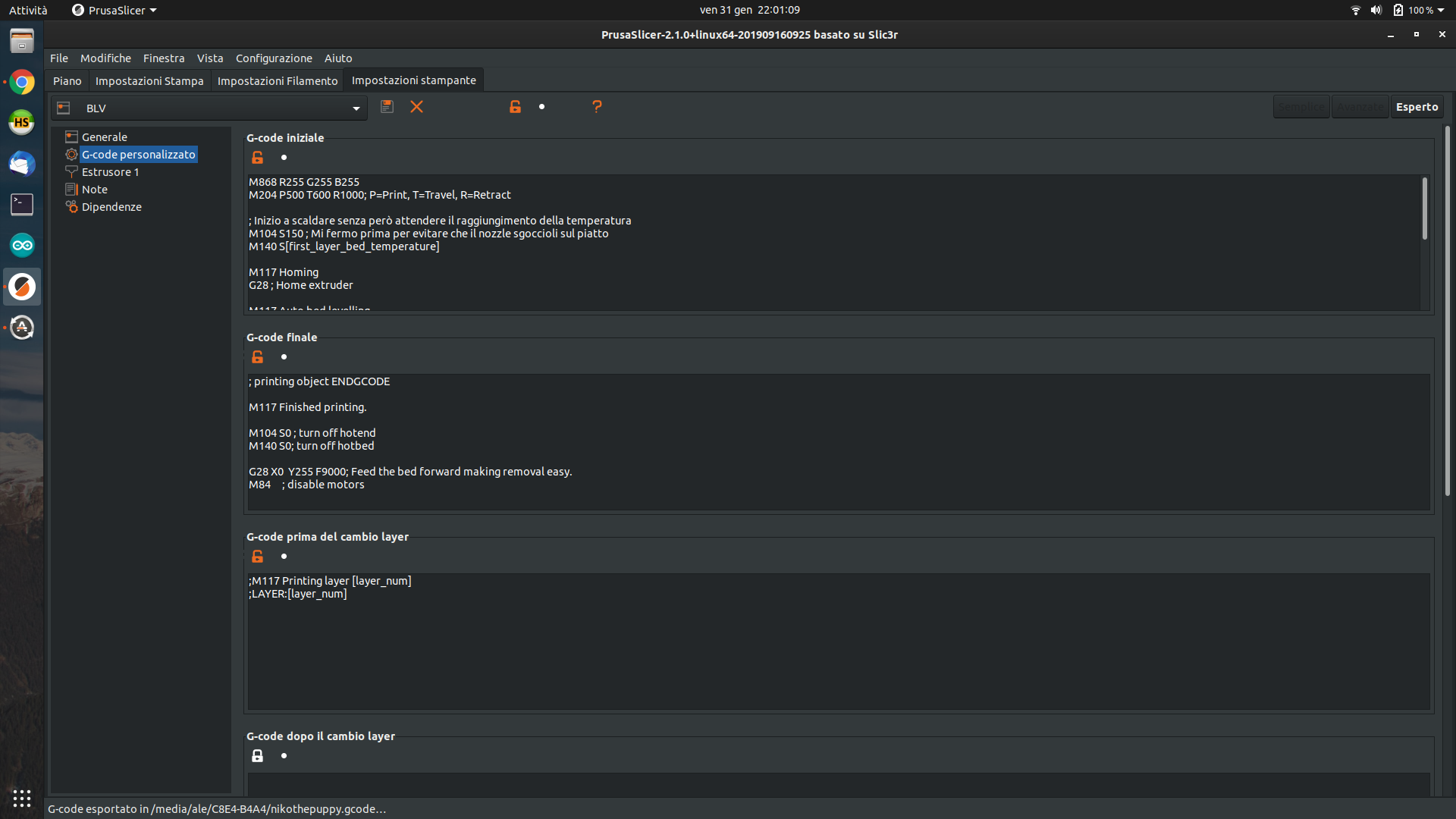Screen dimensions: 1456x819
Task: Save the current printer preset
Action: (387, 107)
